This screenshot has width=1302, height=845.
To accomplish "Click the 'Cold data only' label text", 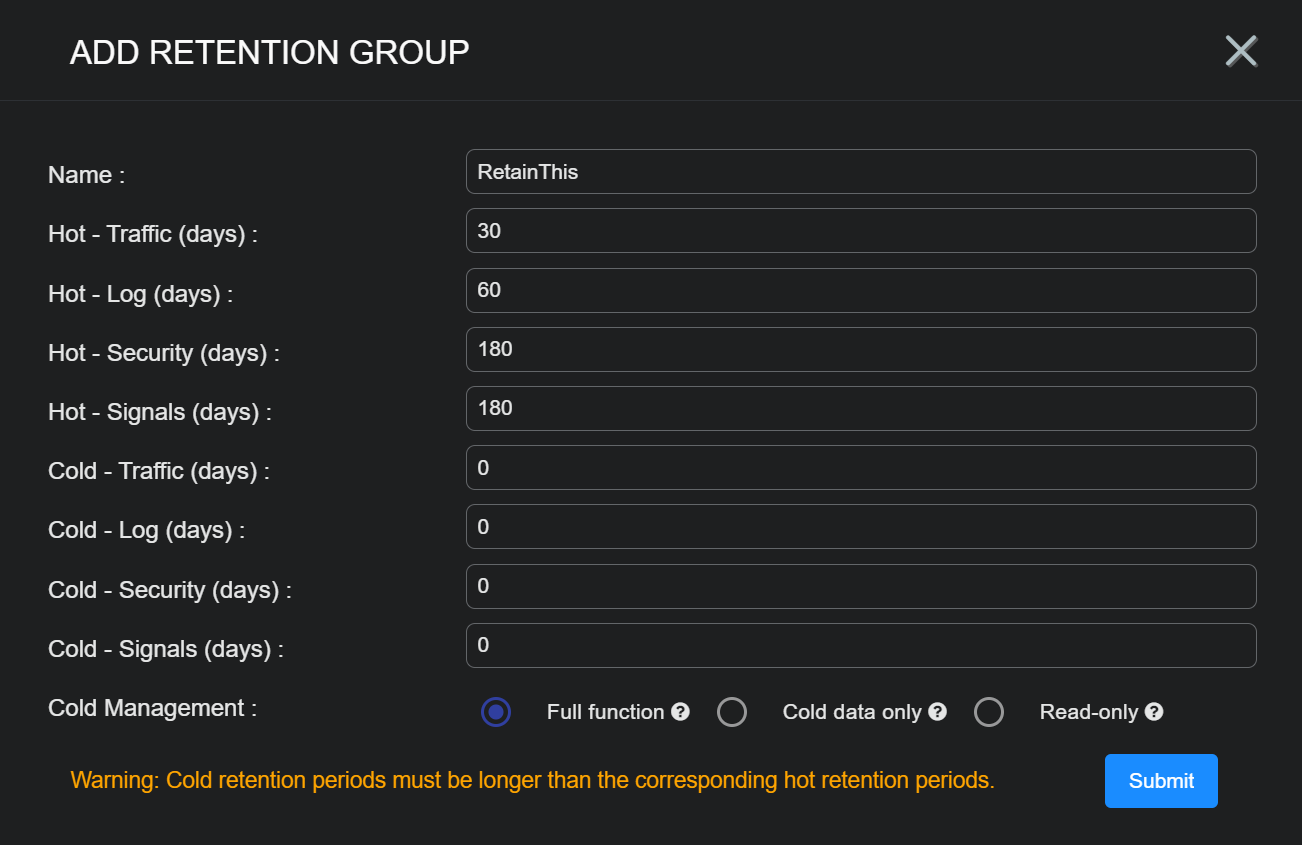I will click(852, 712).
